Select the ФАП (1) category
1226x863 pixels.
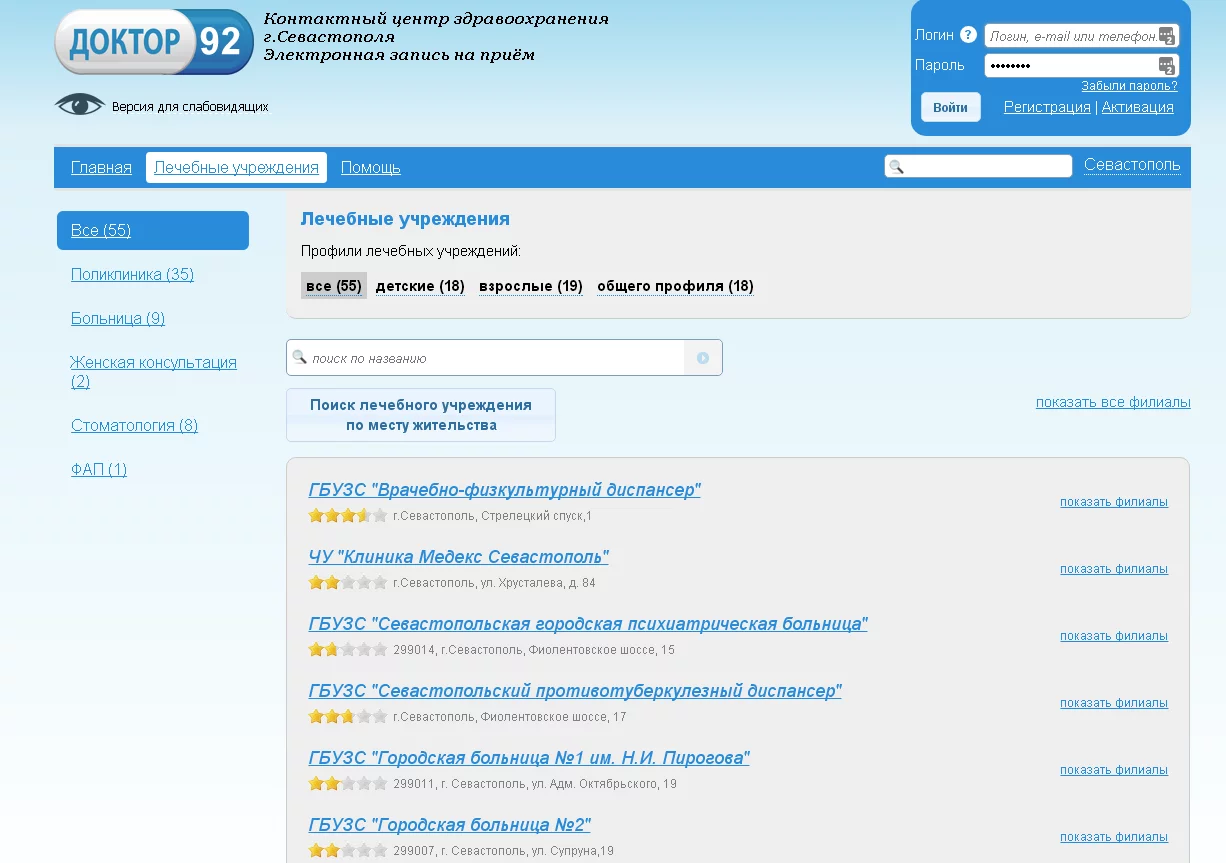99,469
